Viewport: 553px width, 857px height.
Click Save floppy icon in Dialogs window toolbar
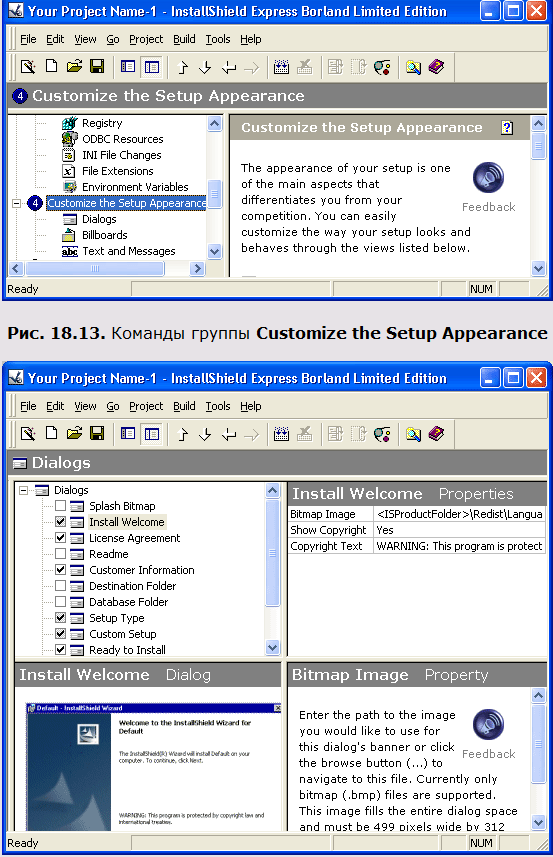pyautogui.click(x=97, y=434)
